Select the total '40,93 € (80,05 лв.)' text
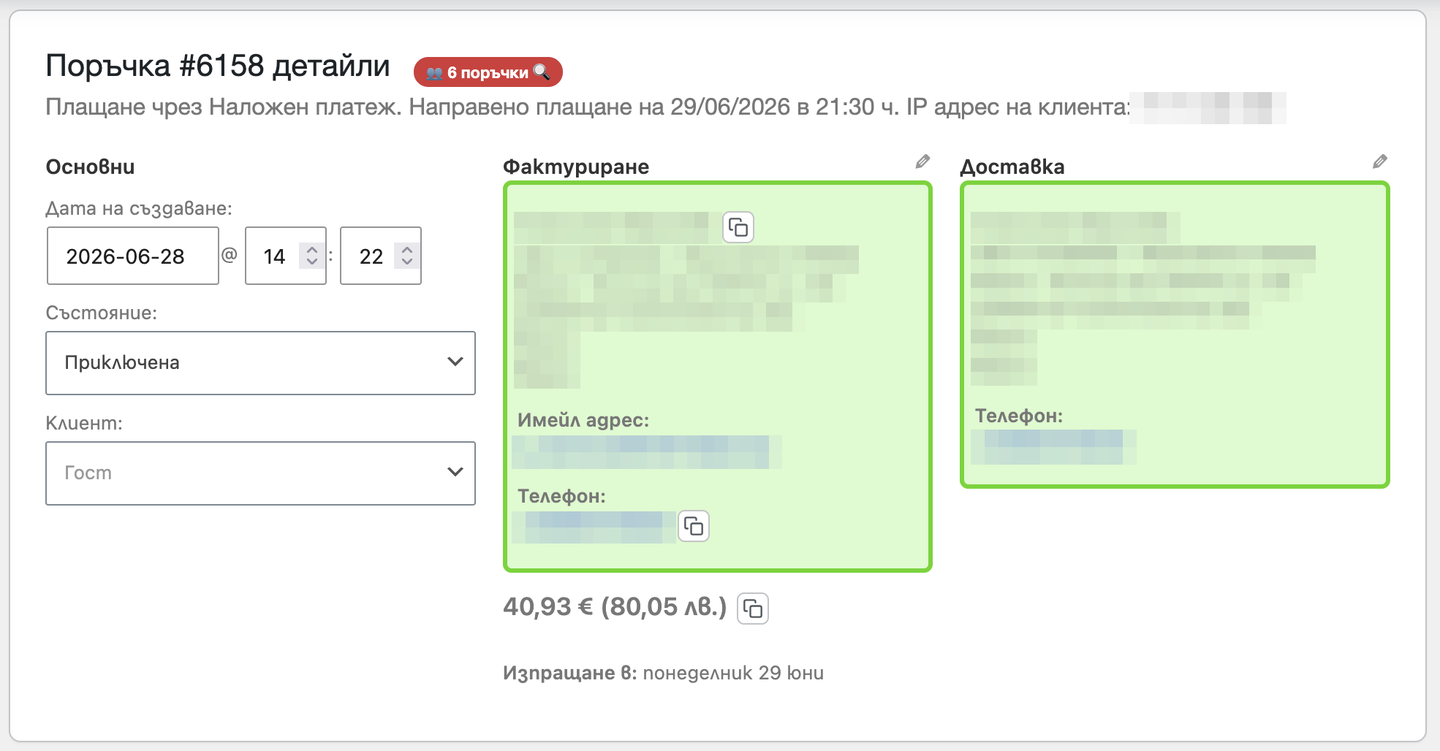Viewport: 1440px width, 751px height. coord(615,607)
